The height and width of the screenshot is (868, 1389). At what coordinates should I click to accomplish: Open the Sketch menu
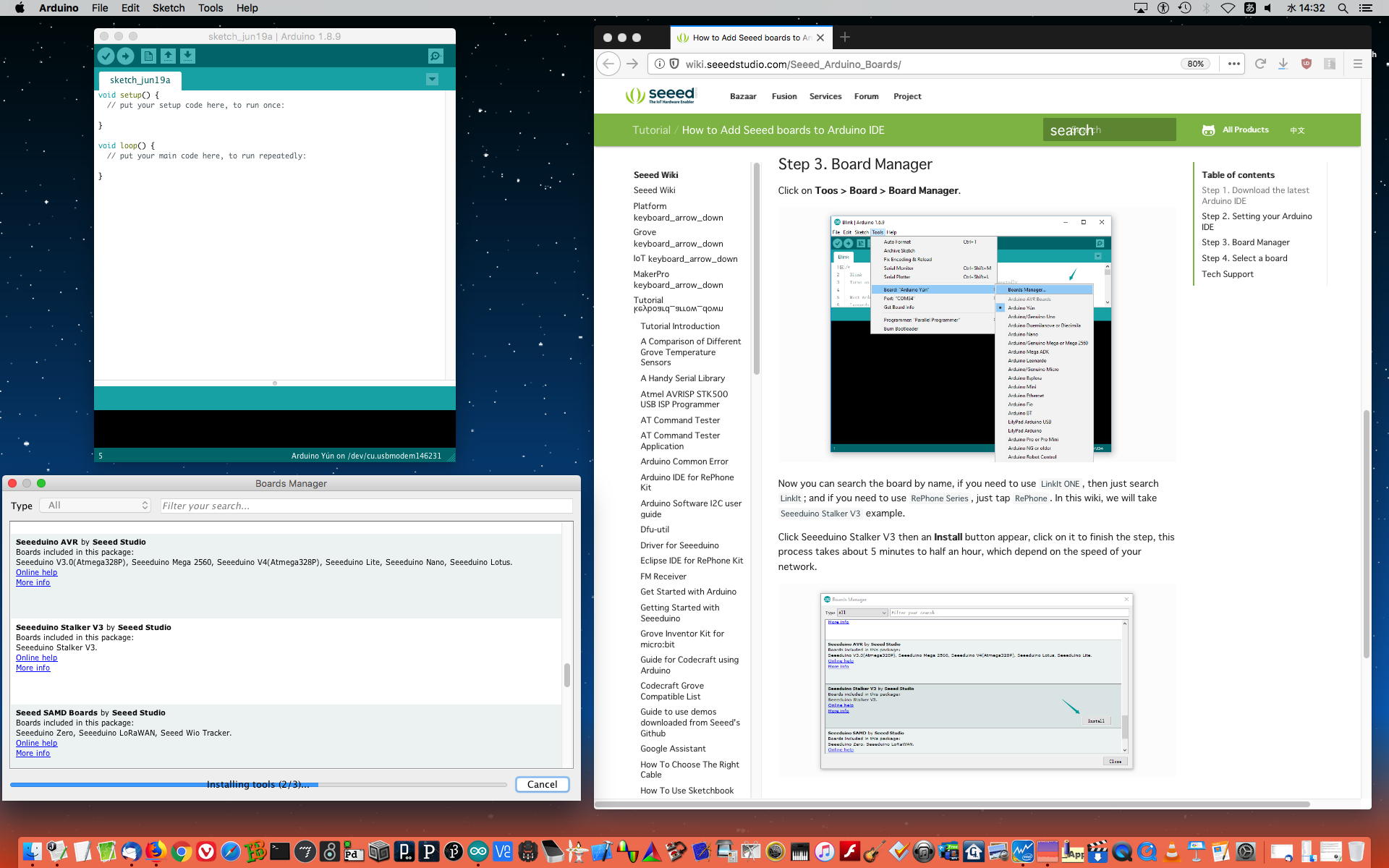pyautogui.click(x=168, y=8)
